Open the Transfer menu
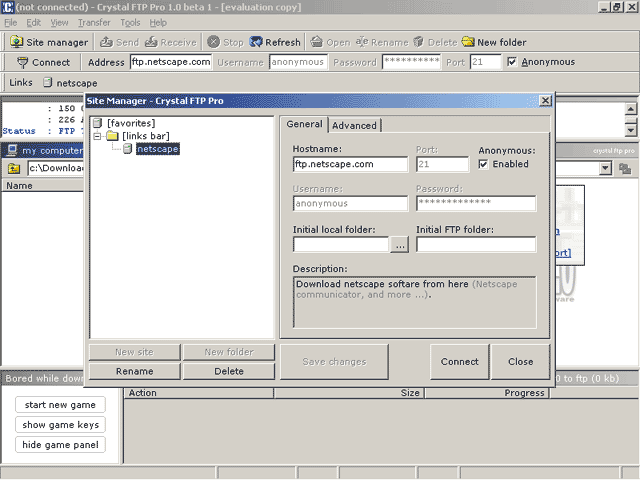640x480 pixels. tap(94, 23)
